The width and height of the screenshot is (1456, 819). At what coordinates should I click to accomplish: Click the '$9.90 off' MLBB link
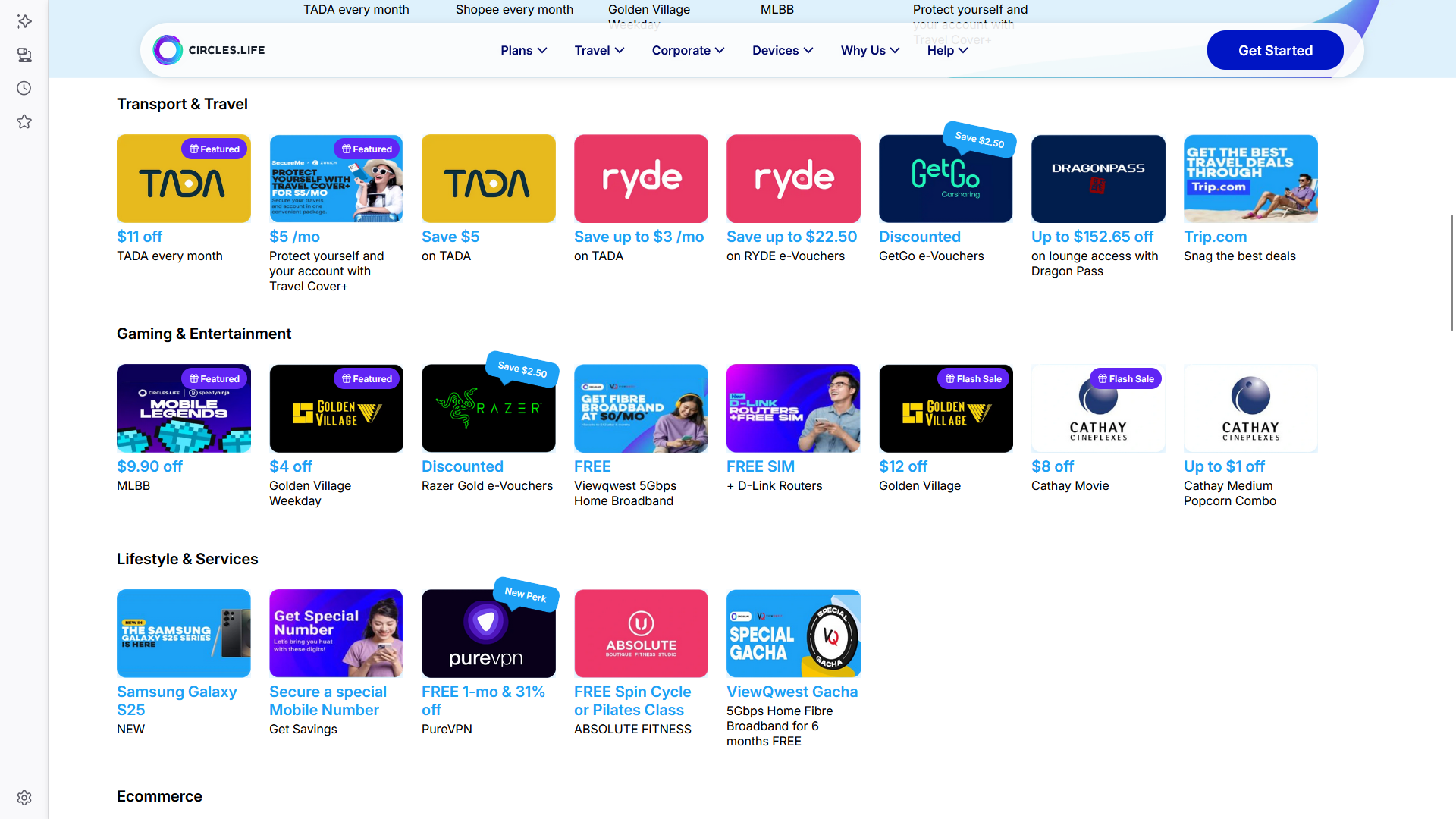[149, 466]
